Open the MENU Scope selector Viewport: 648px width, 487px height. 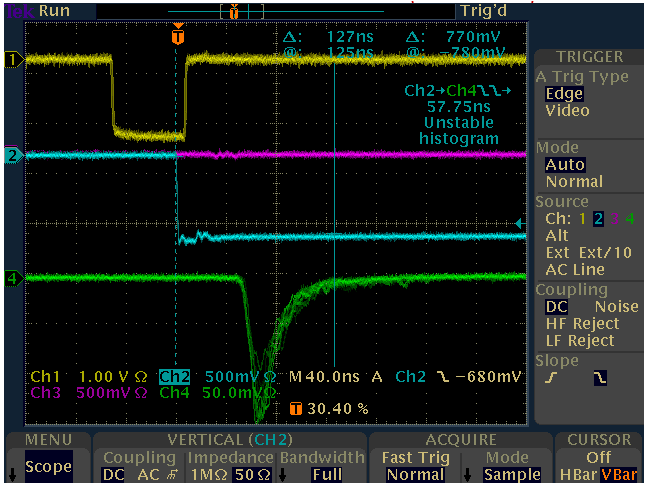click(48, 467)
